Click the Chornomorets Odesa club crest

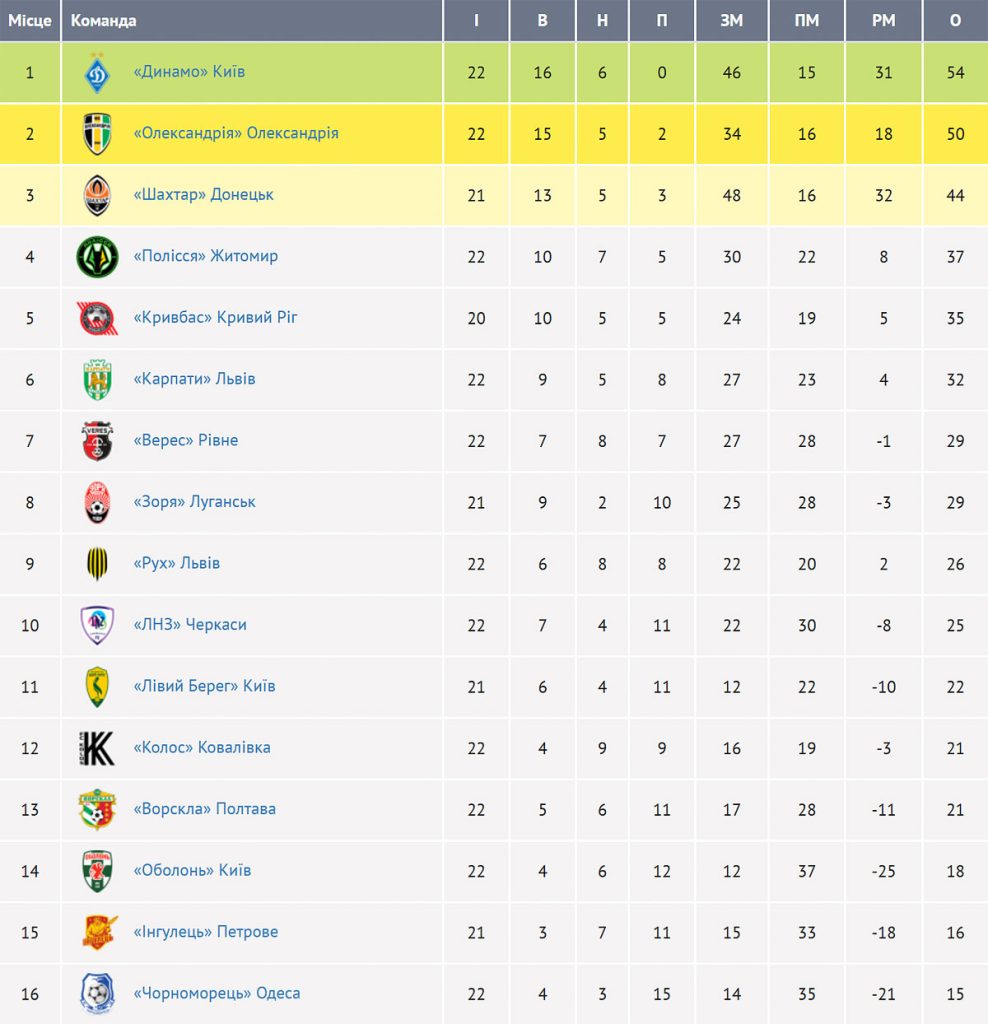(97, 994)
